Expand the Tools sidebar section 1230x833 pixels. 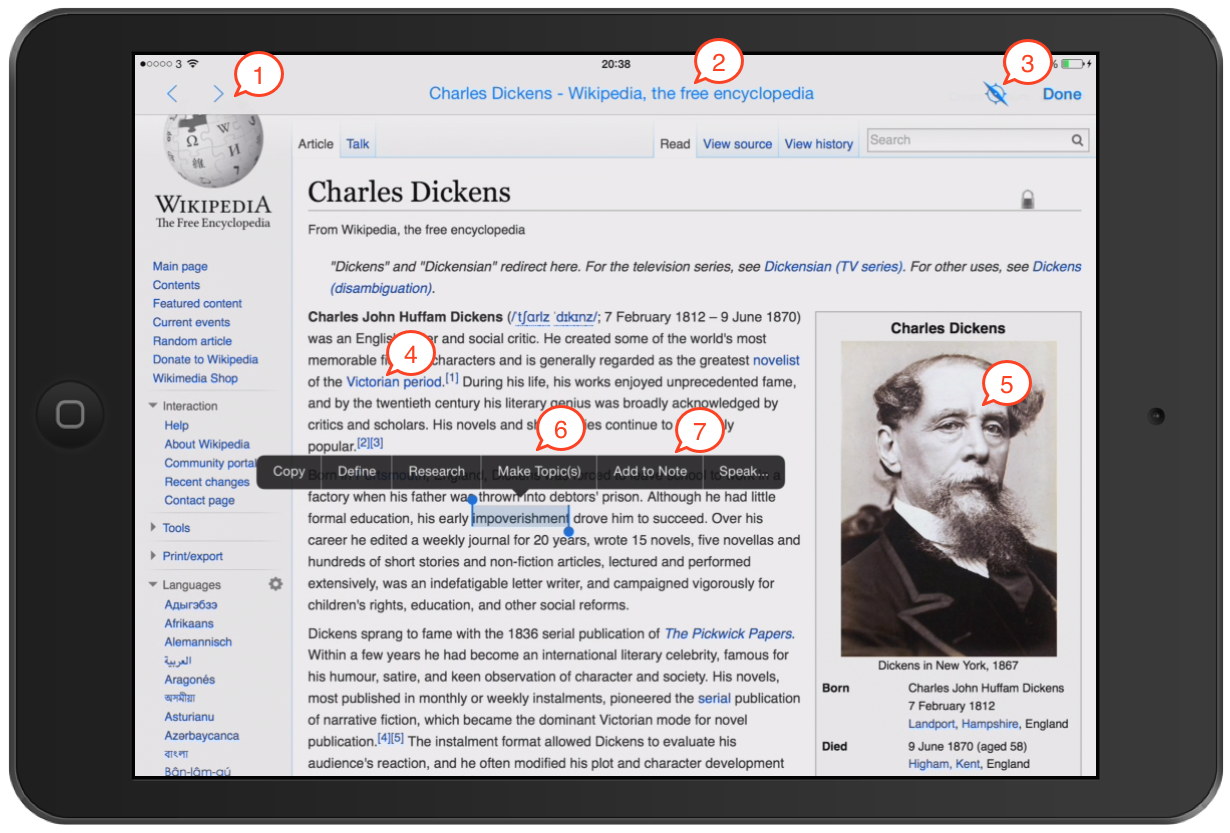(x=153, y=528)
